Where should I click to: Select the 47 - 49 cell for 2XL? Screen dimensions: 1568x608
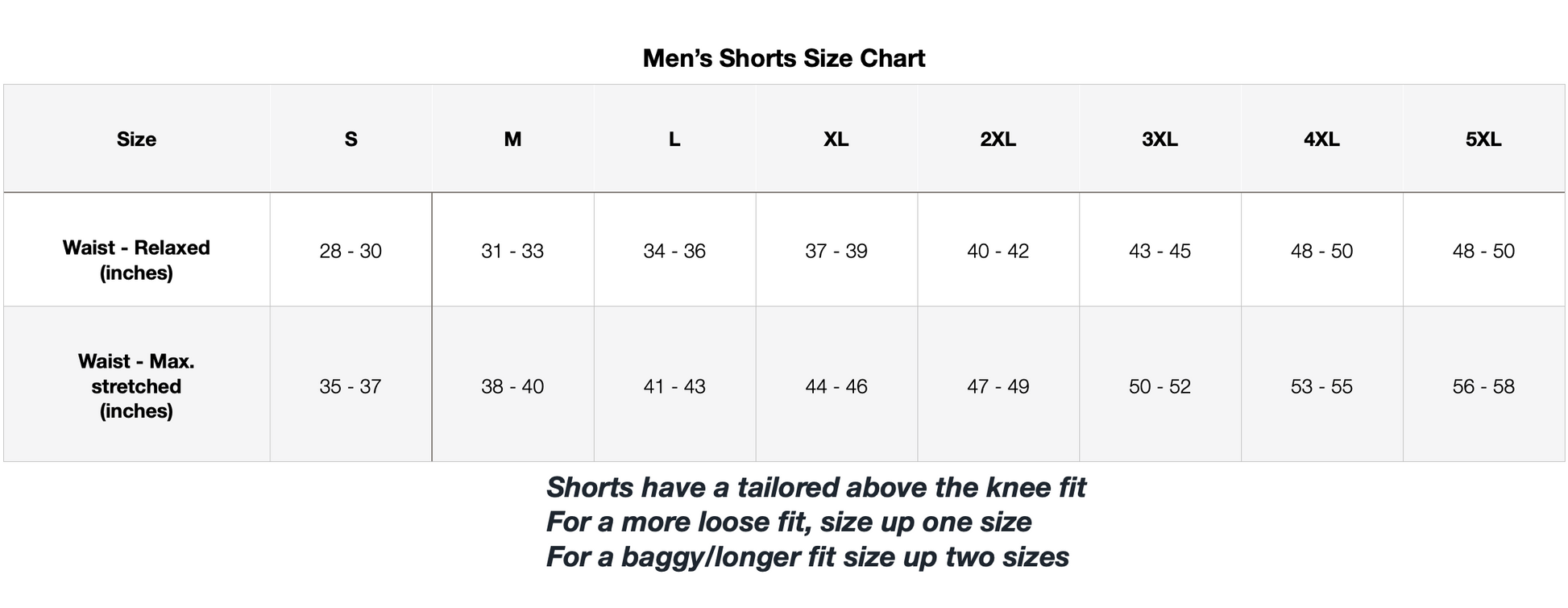pyautogui.click(x=998, y=387)
